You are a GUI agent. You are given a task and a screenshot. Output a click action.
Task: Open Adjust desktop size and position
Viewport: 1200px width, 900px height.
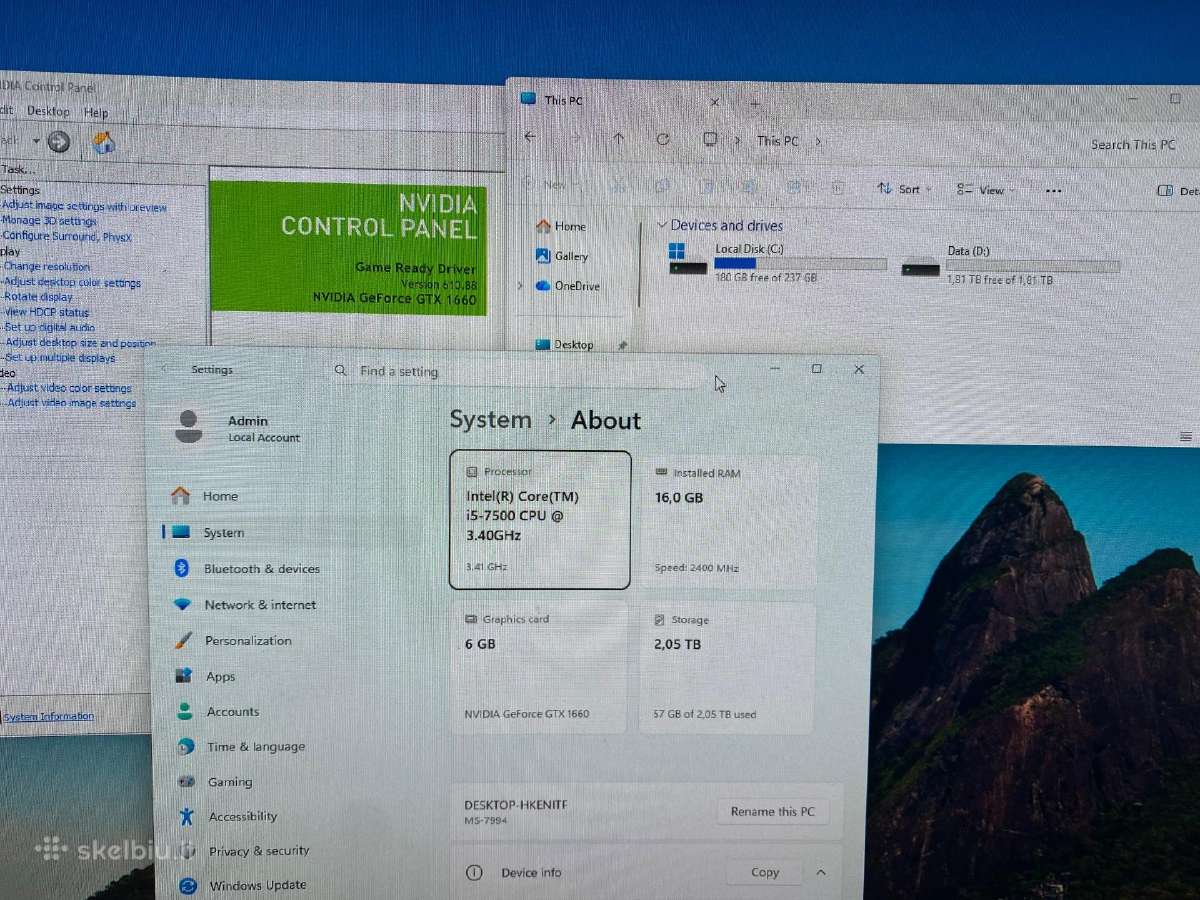click(x=80, y=343)
